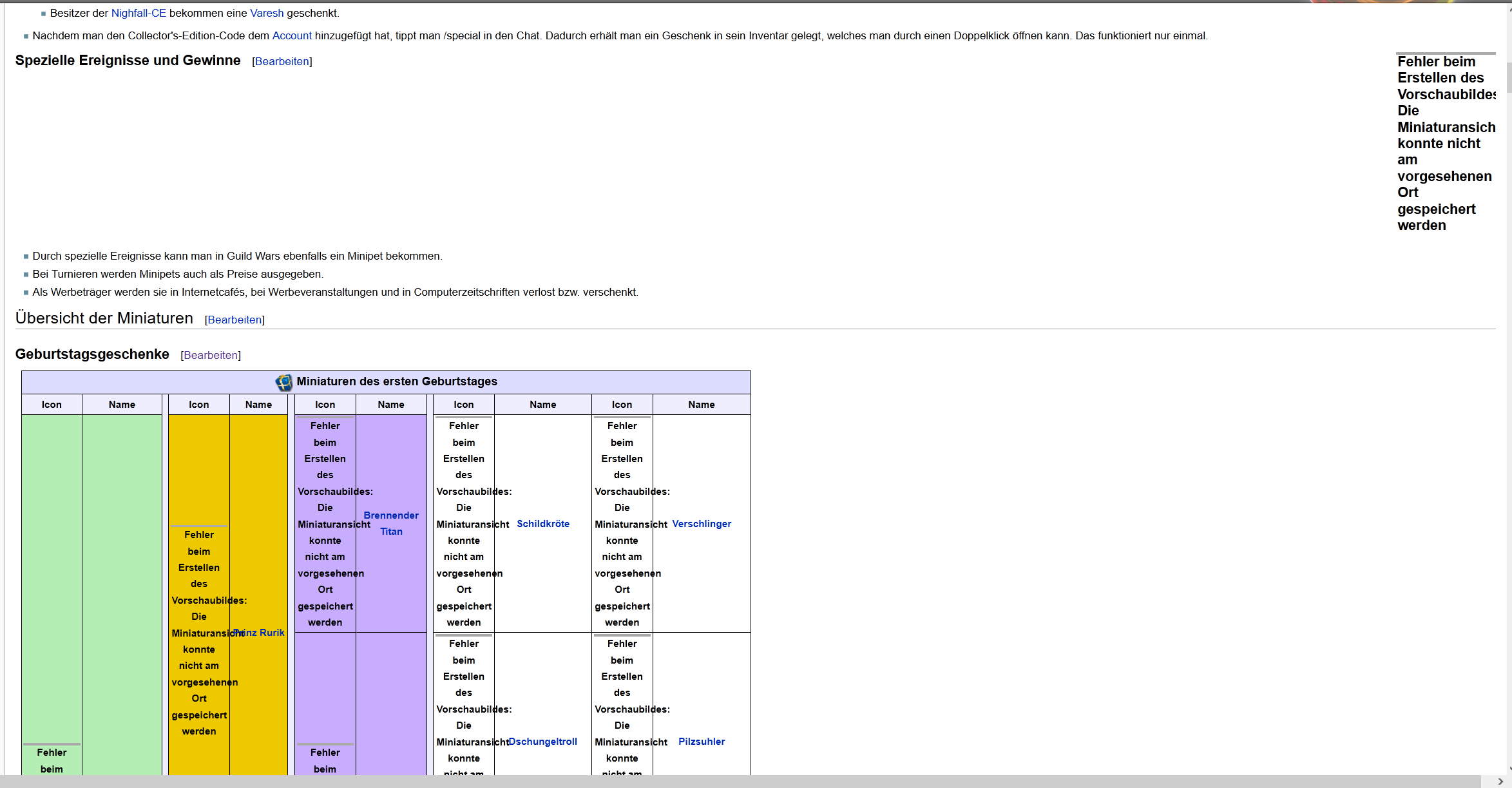The width and height of the screenshot is (1512, 788).
Task: Open the Pilzsuhler link
Action: pos(702,742)
